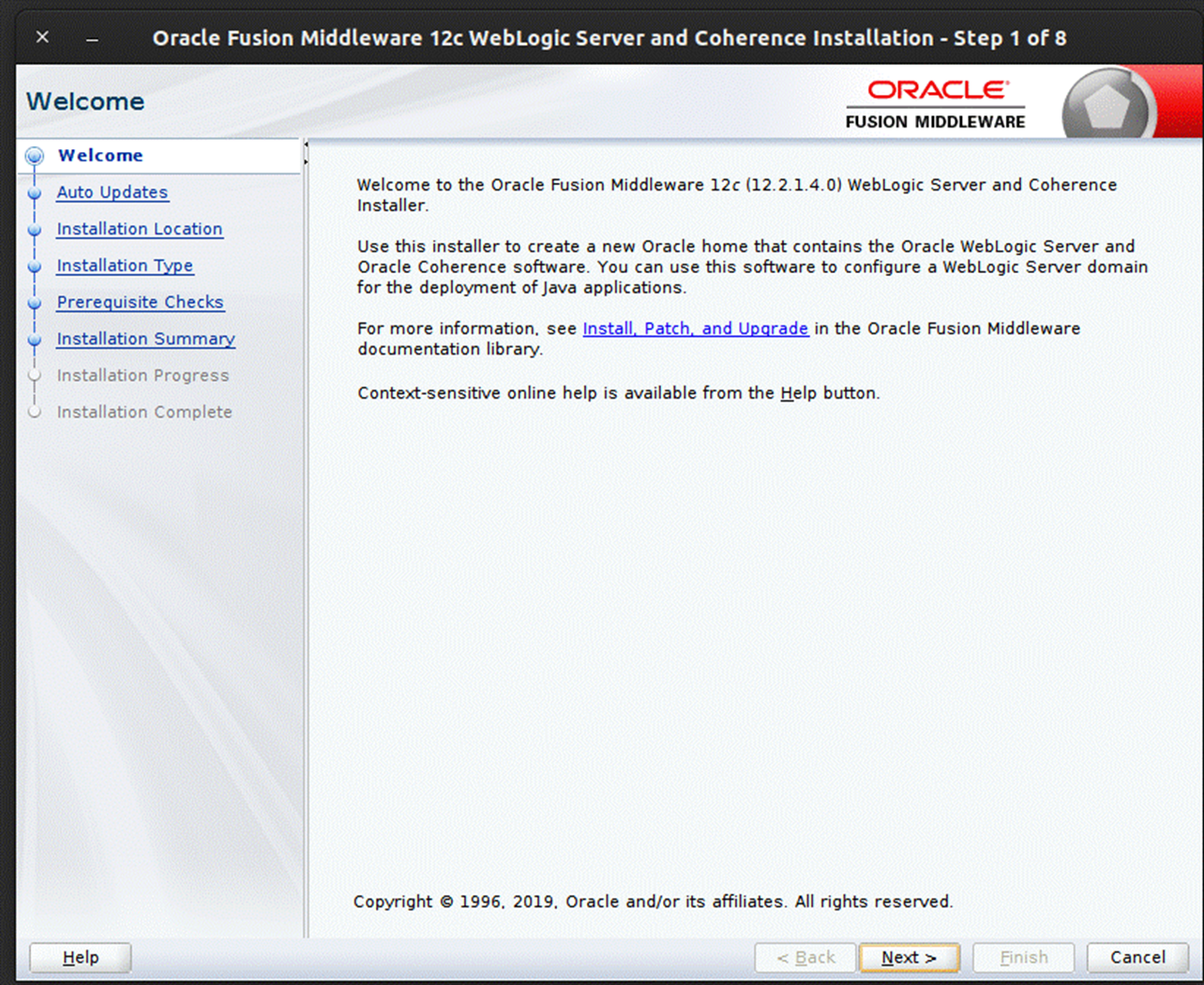The width and height of the screenshot is (1204, 985).
Task: Select the Auto Updates step
Action: [113, 192]
